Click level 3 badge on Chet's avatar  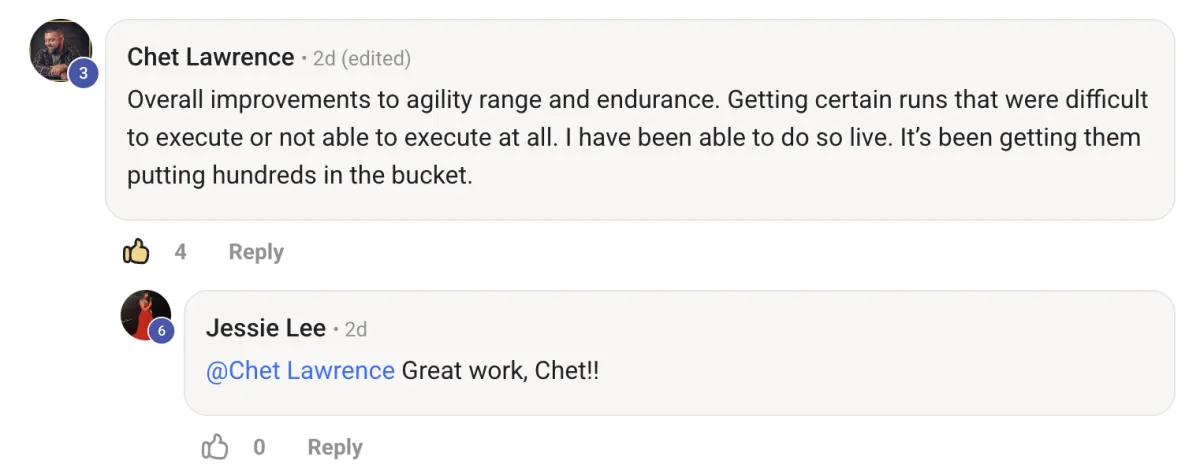tap(83, 73)
